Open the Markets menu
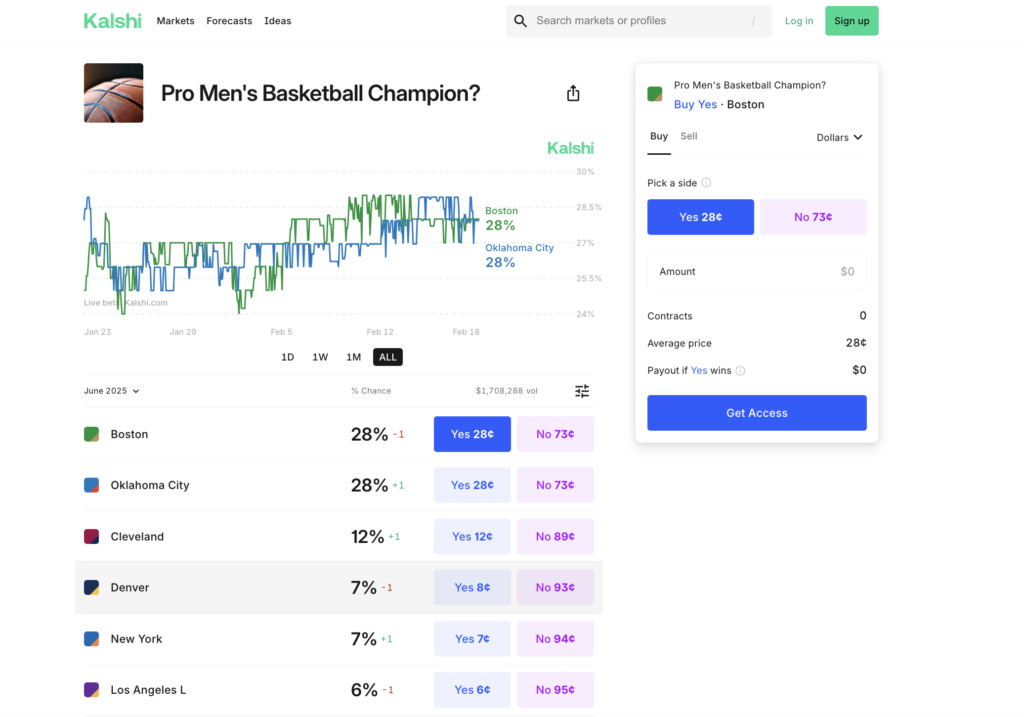 click(176, 21)
